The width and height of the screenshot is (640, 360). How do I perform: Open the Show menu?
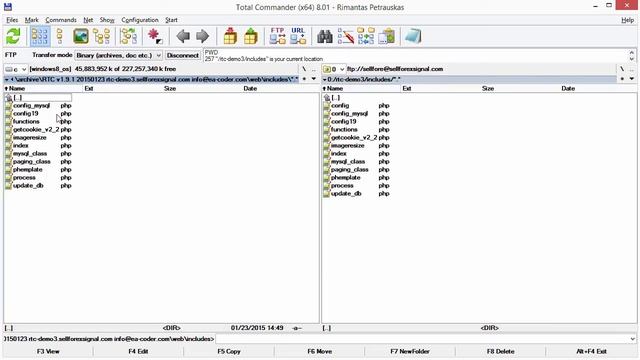pyautogui.click(x=107, y=20)
